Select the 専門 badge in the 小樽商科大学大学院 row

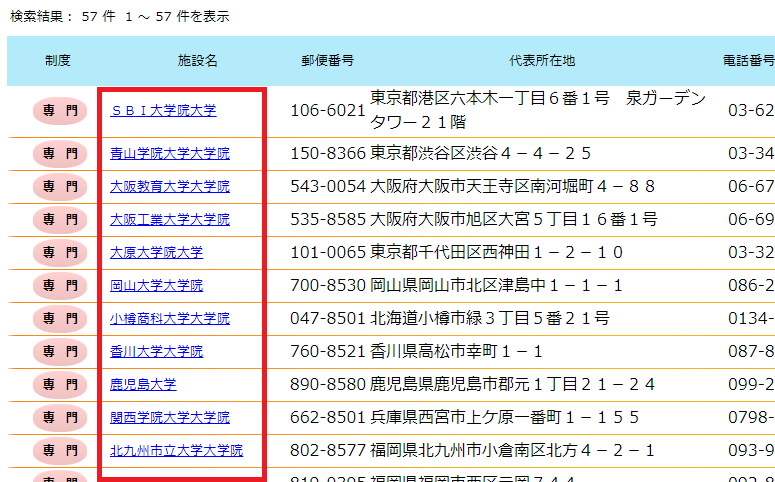pyautogui.click(x=60, y=318)
